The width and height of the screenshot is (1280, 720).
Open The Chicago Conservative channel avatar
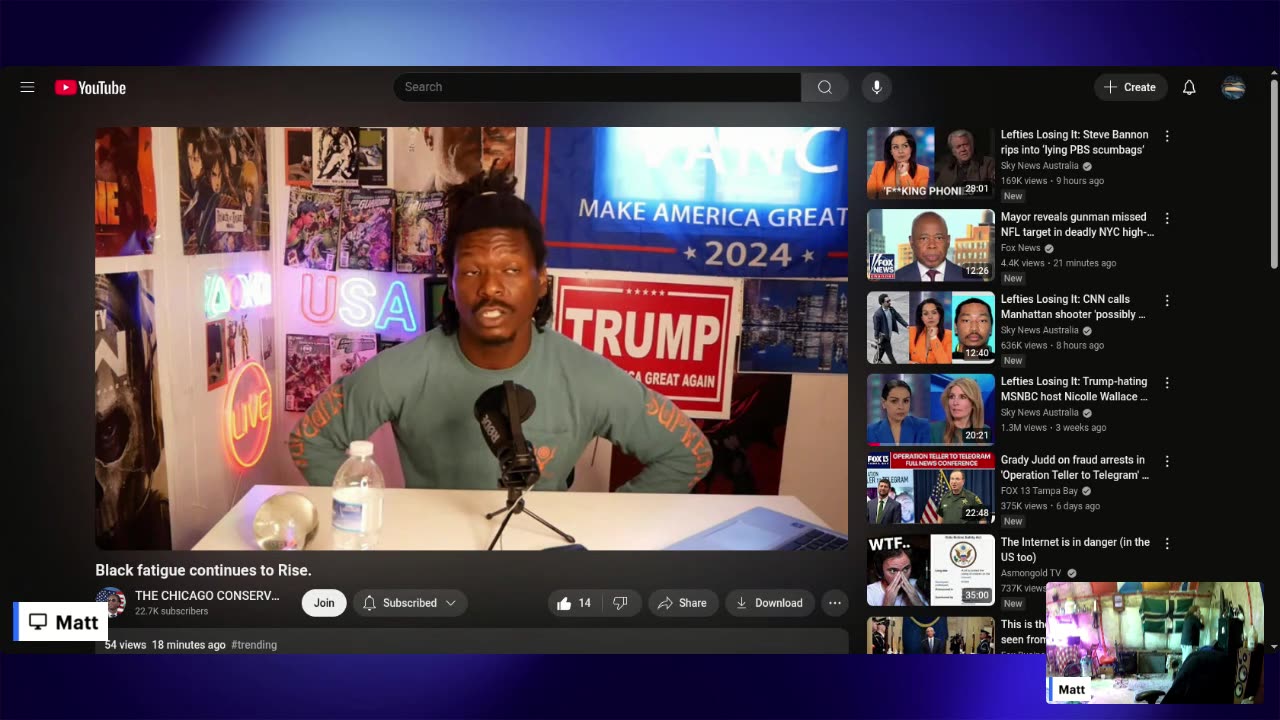[110, 602]
